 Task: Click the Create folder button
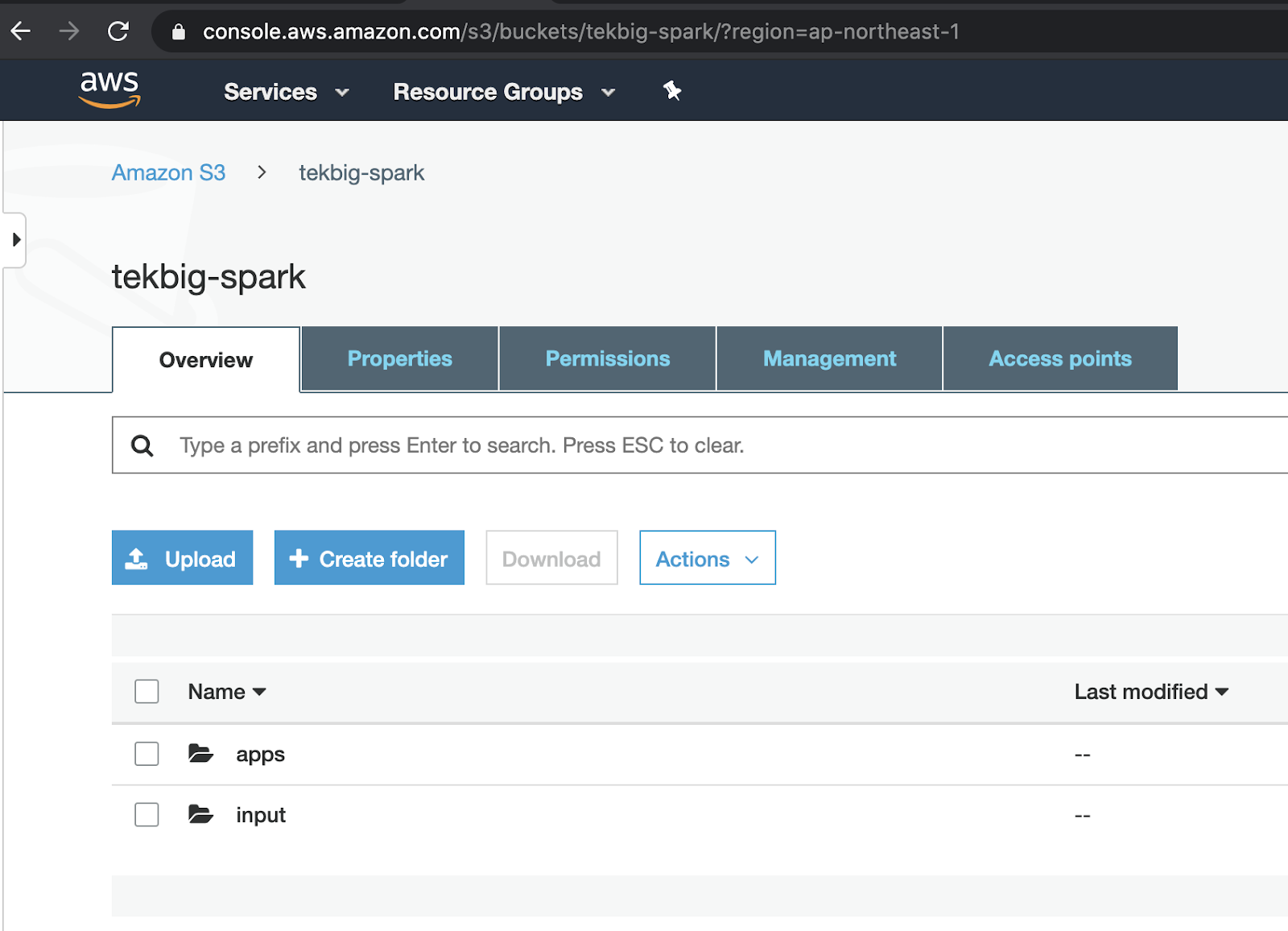click(x=369, y=557)
